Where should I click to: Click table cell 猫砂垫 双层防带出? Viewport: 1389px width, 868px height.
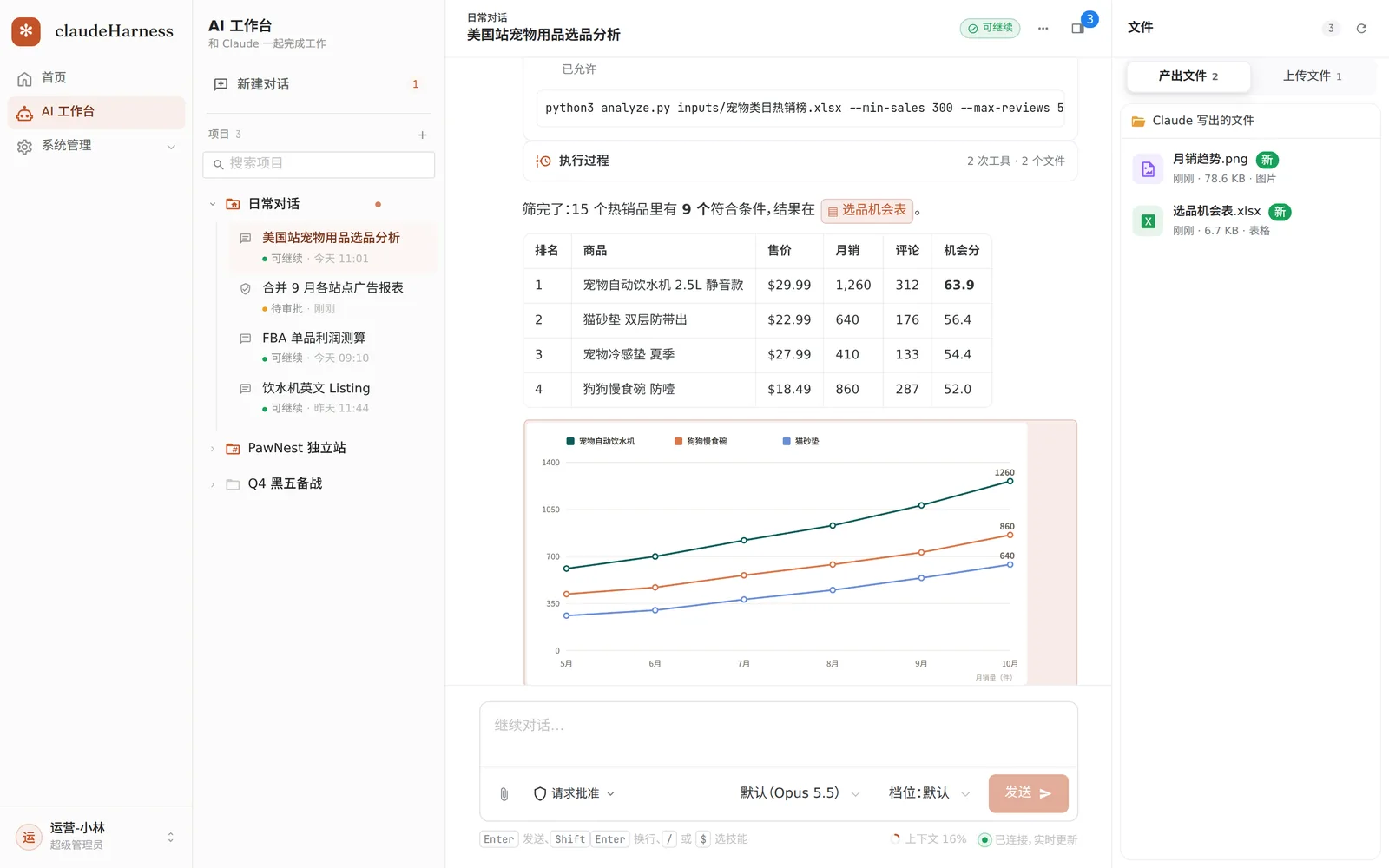tap(663, 319)
